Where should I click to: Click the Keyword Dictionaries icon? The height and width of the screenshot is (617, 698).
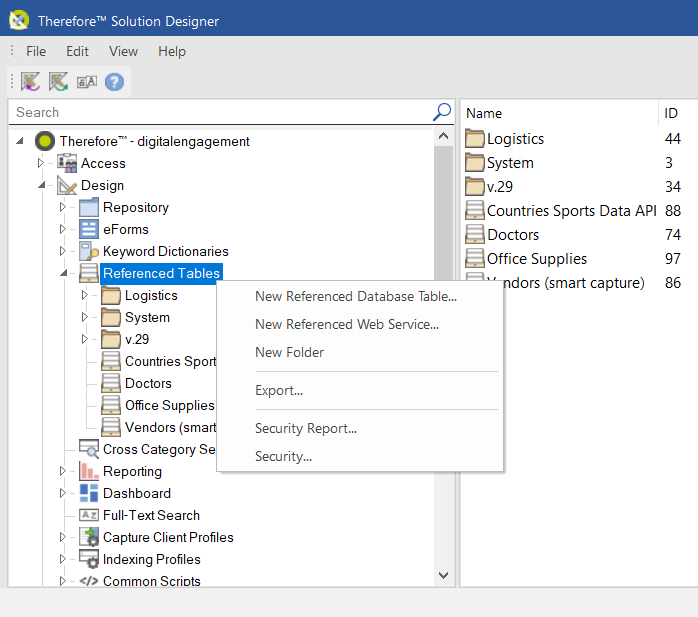click(x=89, y=251)
